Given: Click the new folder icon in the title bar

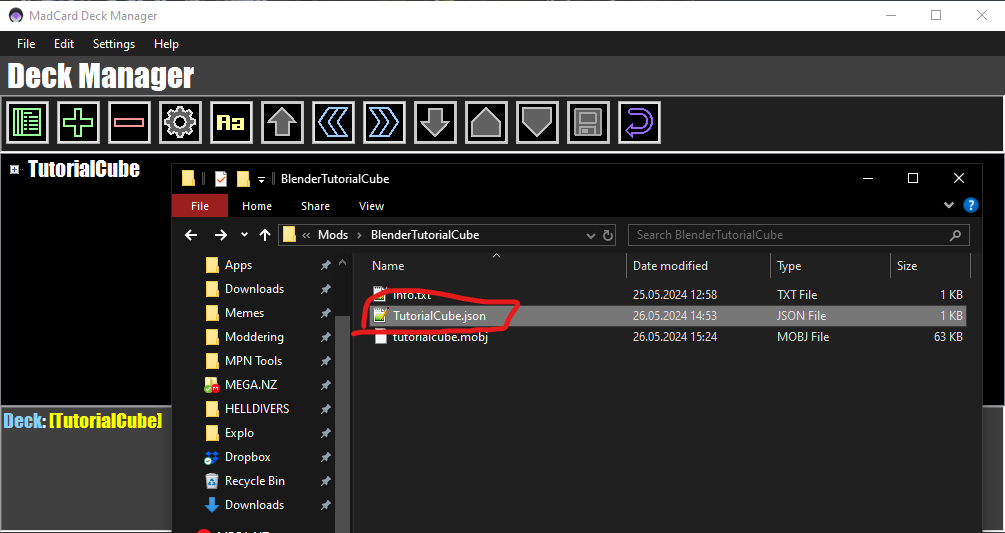Looking at the screenshot, I should [x=243, y=179].
